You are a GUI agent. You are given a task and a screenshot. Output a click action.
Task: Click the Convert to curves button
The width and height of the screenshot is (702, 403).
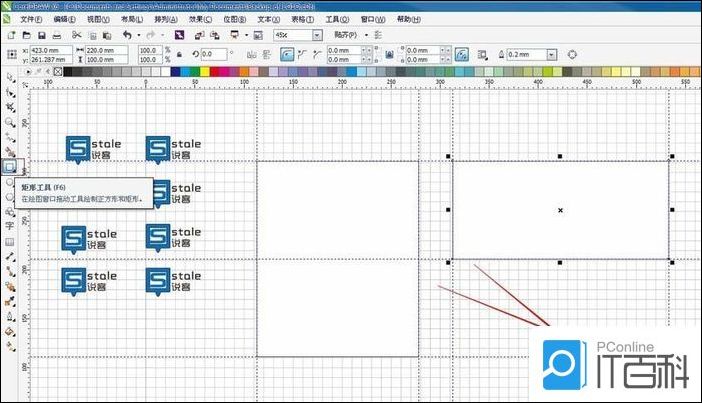pyautogui.click(x=572, y=55)
